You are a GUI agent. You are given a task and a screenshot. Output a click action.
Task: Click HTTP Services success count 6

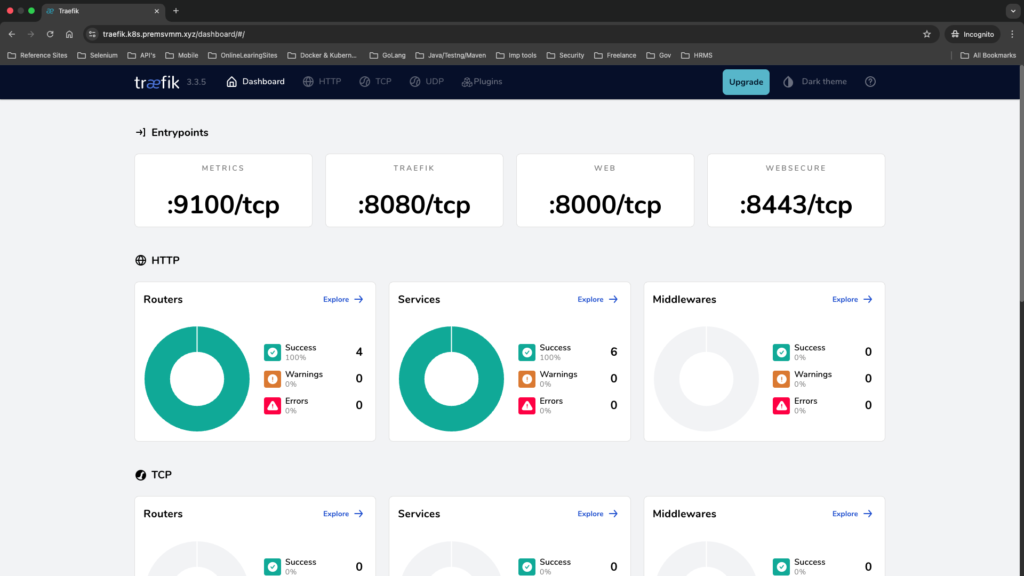point(614,352)
